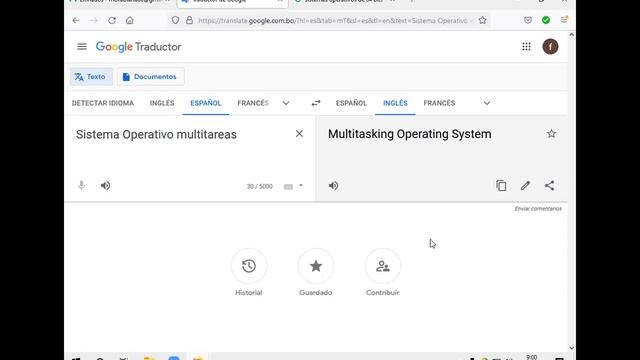Expand more source languages

point(286,103)
